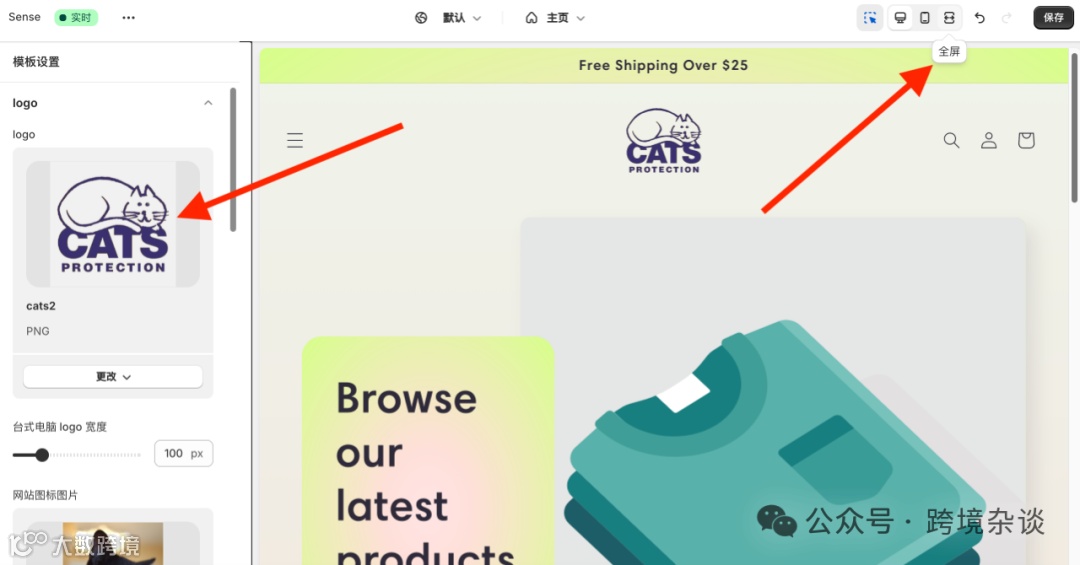
Task: Select the cats2 logo image thumbnail
Action: [x=113, y=224]
